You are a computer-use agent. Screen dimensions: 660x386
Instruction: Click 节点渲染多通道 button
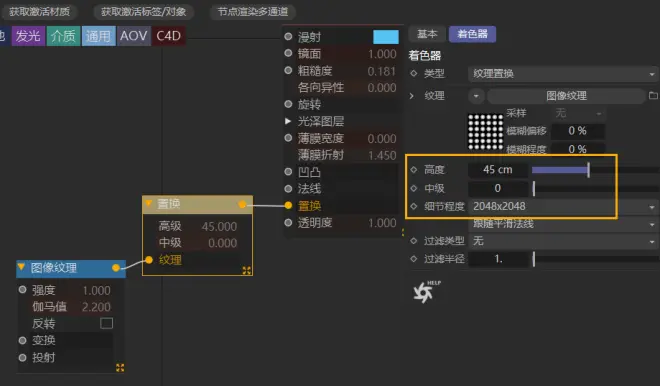(x=253, y=11)
